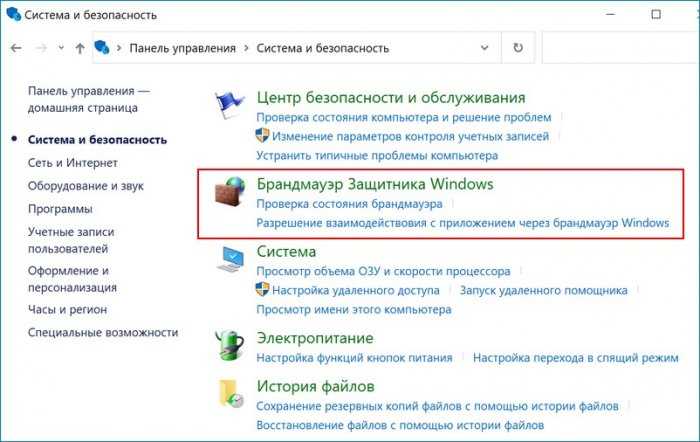The width and height of the screenshot is (700, 442).
Task: Open Оборудование и звук category
Action: point(86,186)
